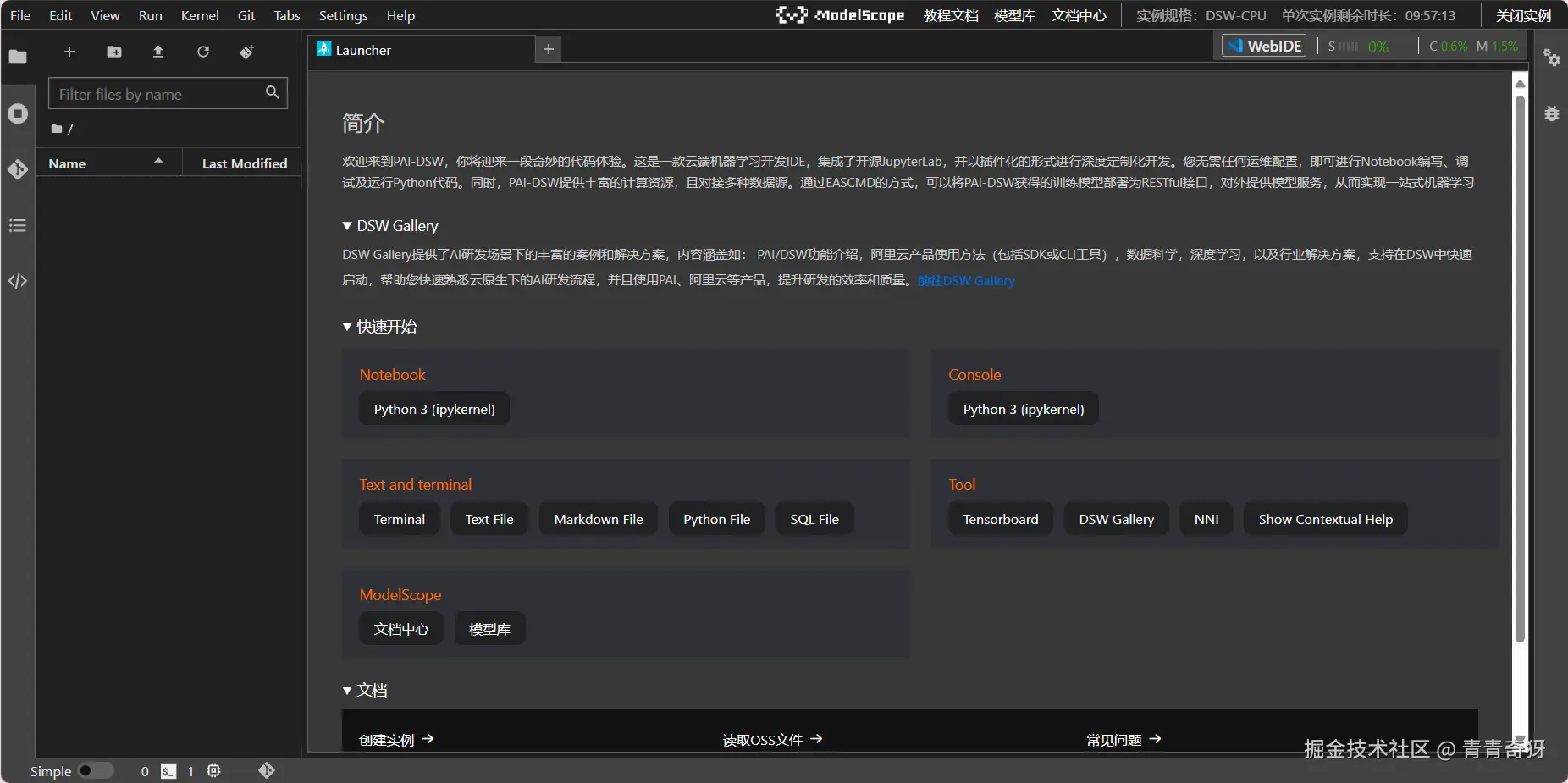Click the ModelScope logo in the top bar
The width and height of the screenshot is (1568, 783).
click(840, 15)
